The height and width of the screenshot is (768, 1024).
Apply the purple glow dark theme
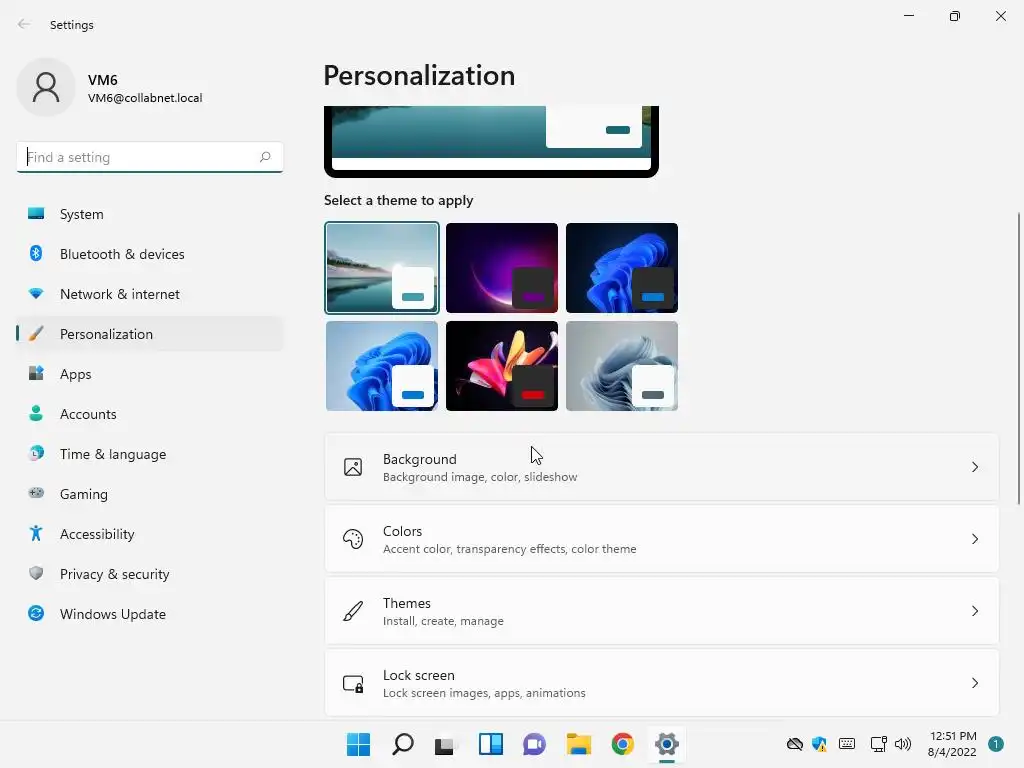[502, 268]
